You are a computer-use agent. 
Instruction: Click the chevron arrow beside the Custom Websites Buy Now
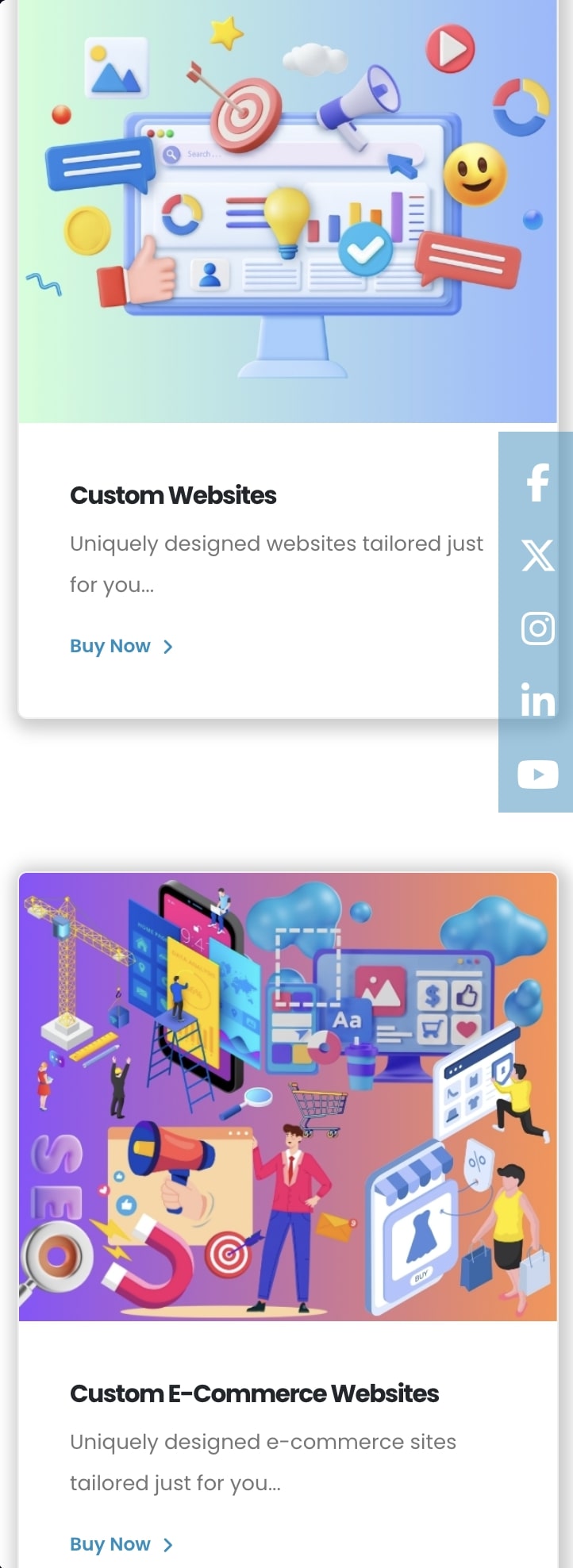[x=167, y=647]
